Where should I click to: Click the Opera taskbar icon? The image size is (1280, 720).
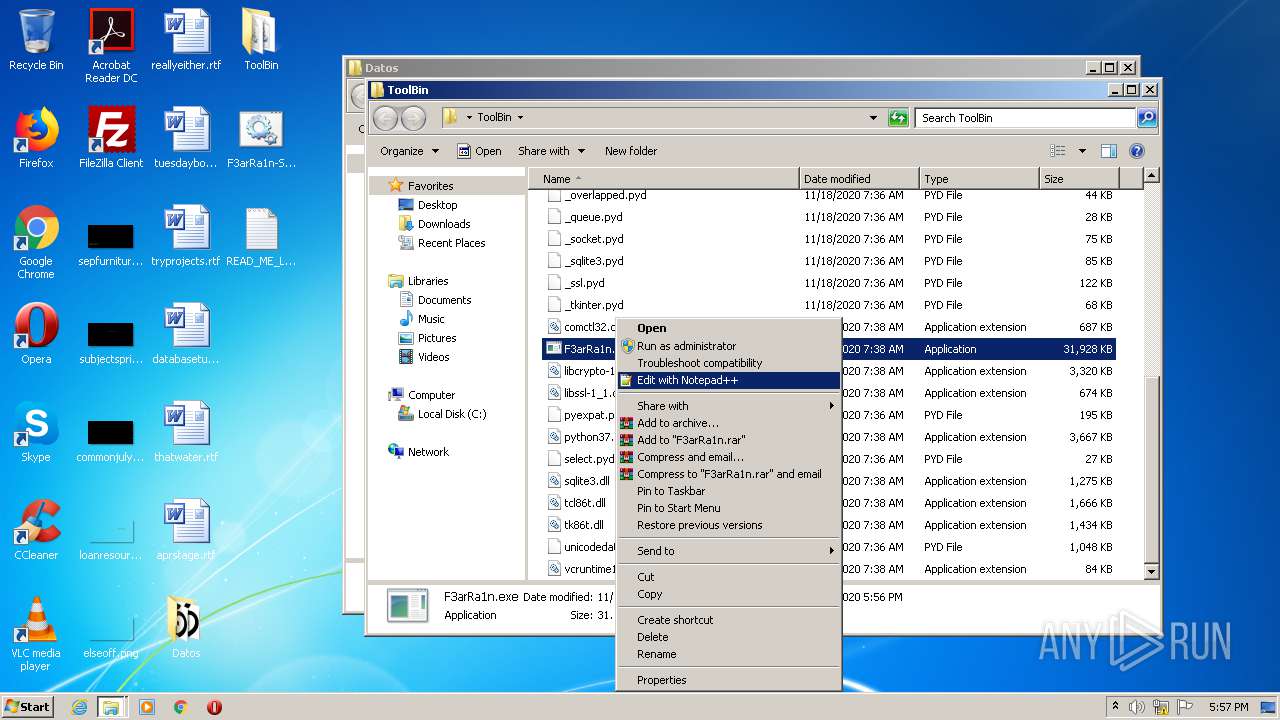(214, 707)
